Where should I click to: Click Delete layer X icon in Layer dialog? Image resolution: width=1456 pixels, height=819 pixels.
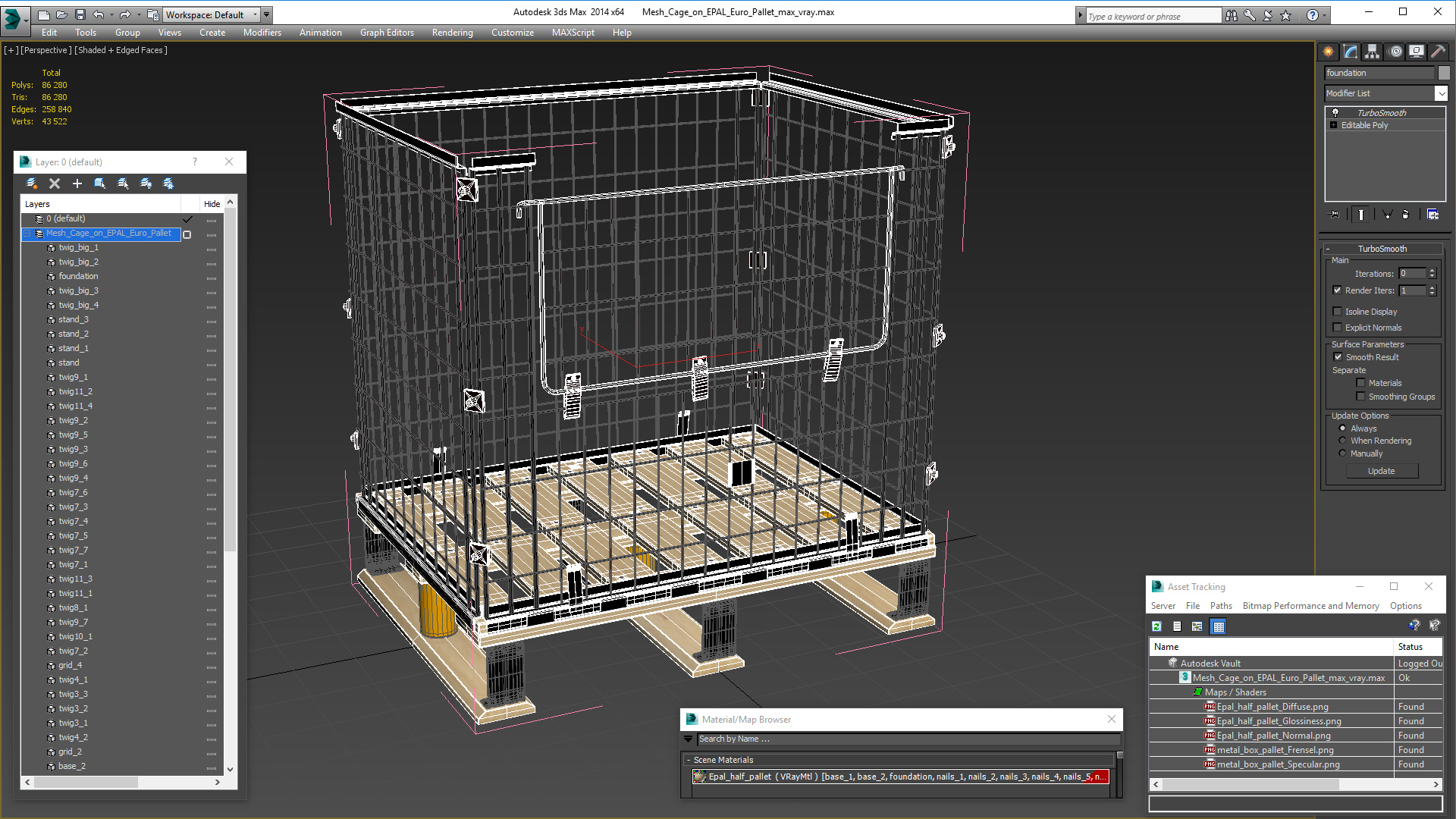point(55,184)
